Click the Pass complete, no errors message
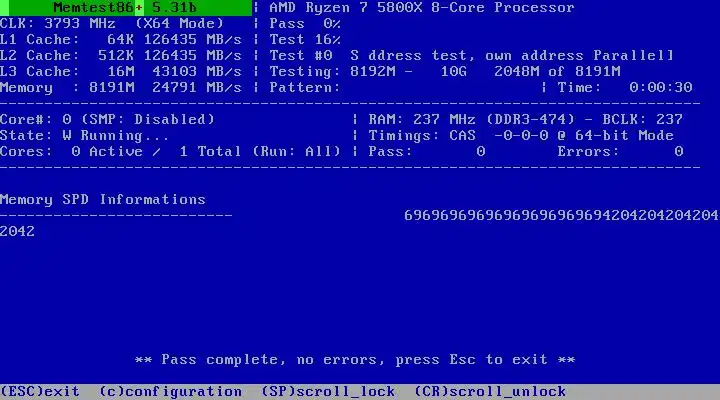The height and width of the screenshot is (400, 720). 355,360
